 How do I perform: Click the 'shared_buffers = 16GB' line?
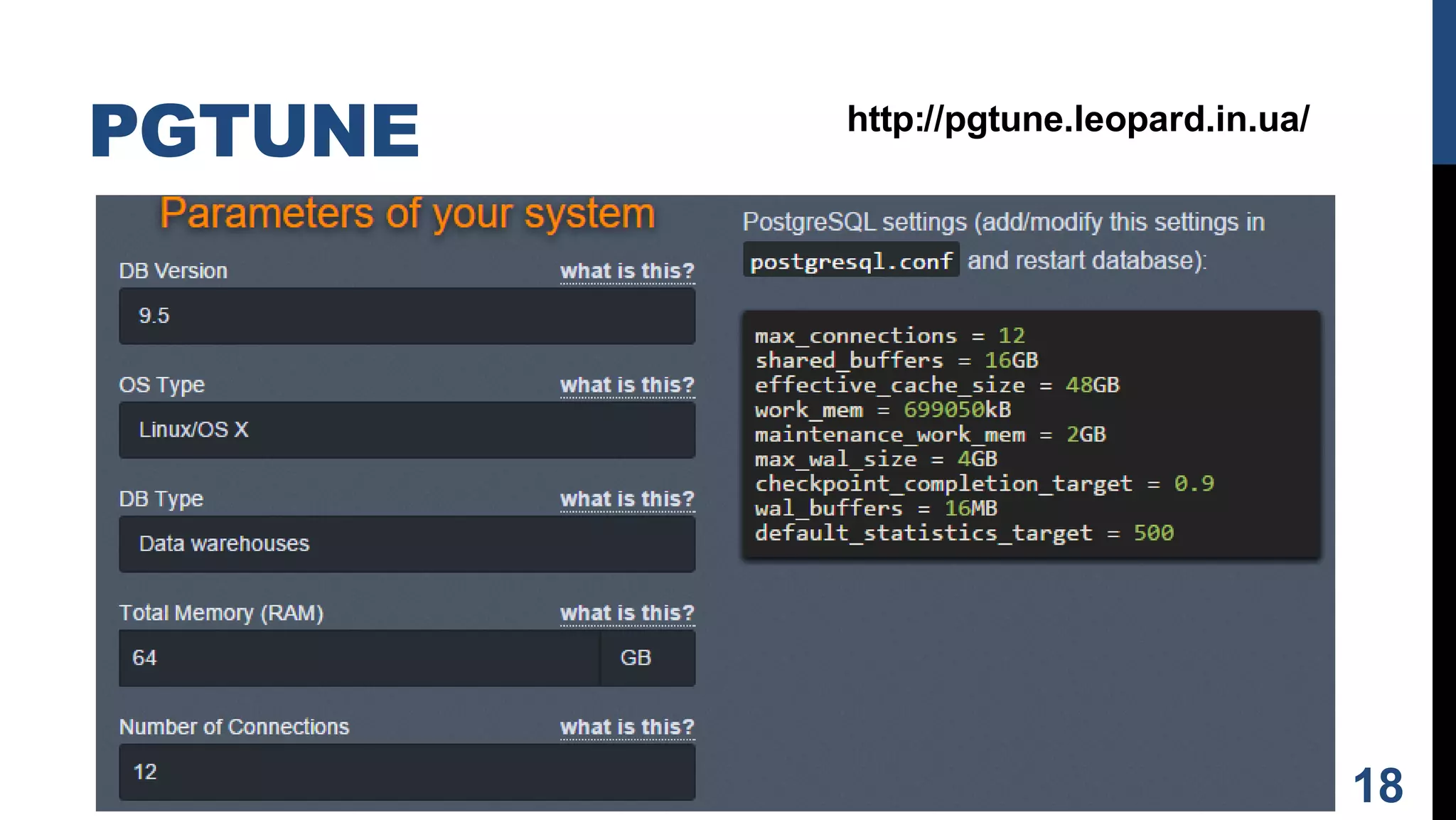896,361
